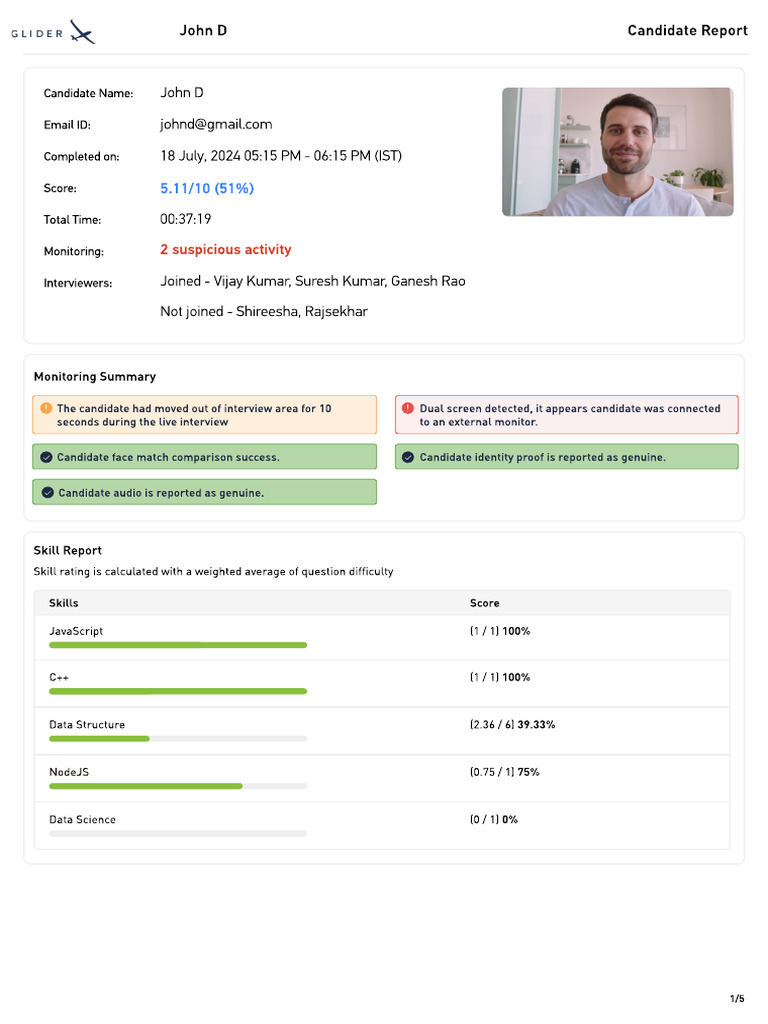Screen dimensions: 768x1024
Task: Click the 'John D' header name
Action: click(203, 31)
